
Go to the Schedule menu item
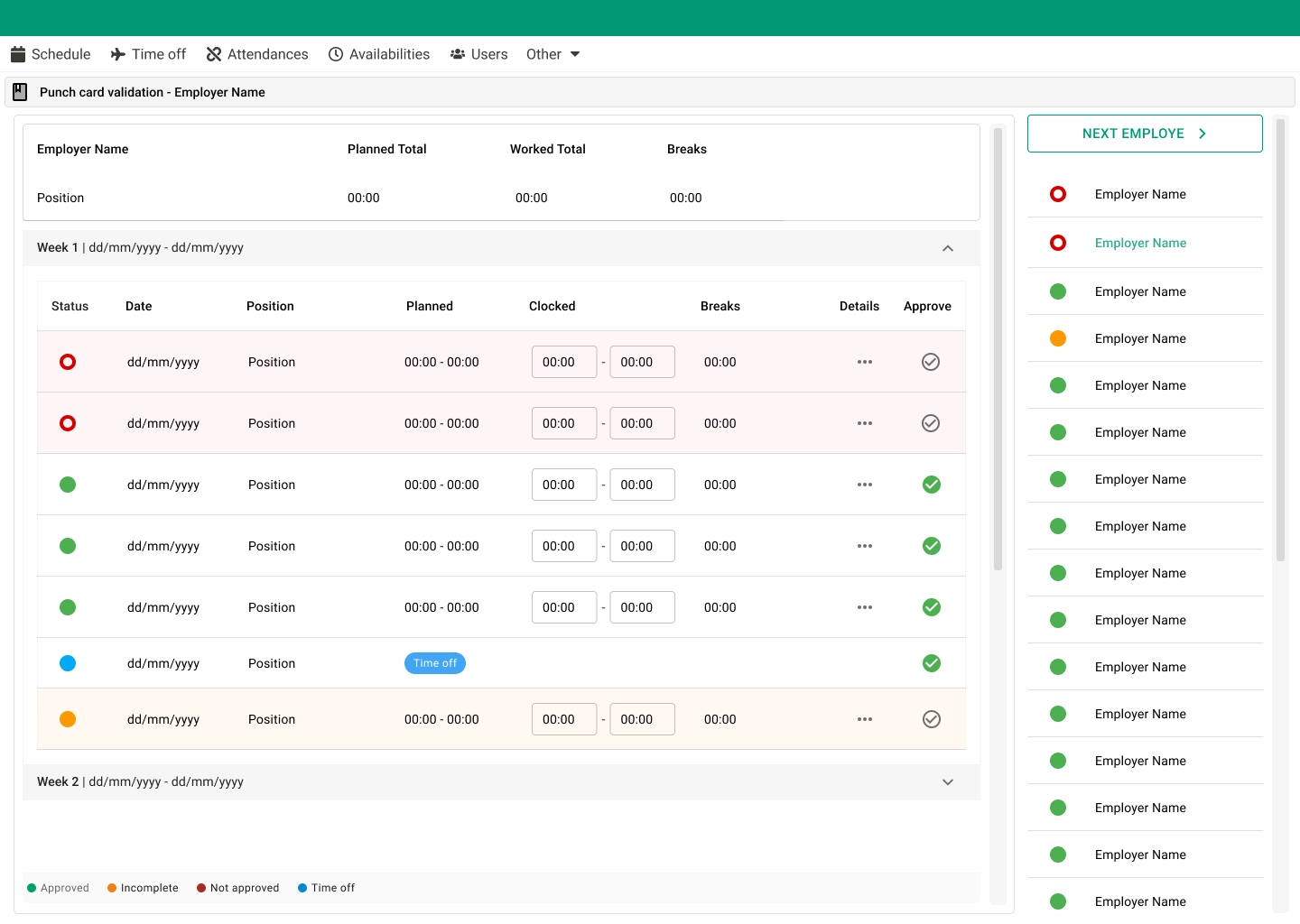click(60, 54)
